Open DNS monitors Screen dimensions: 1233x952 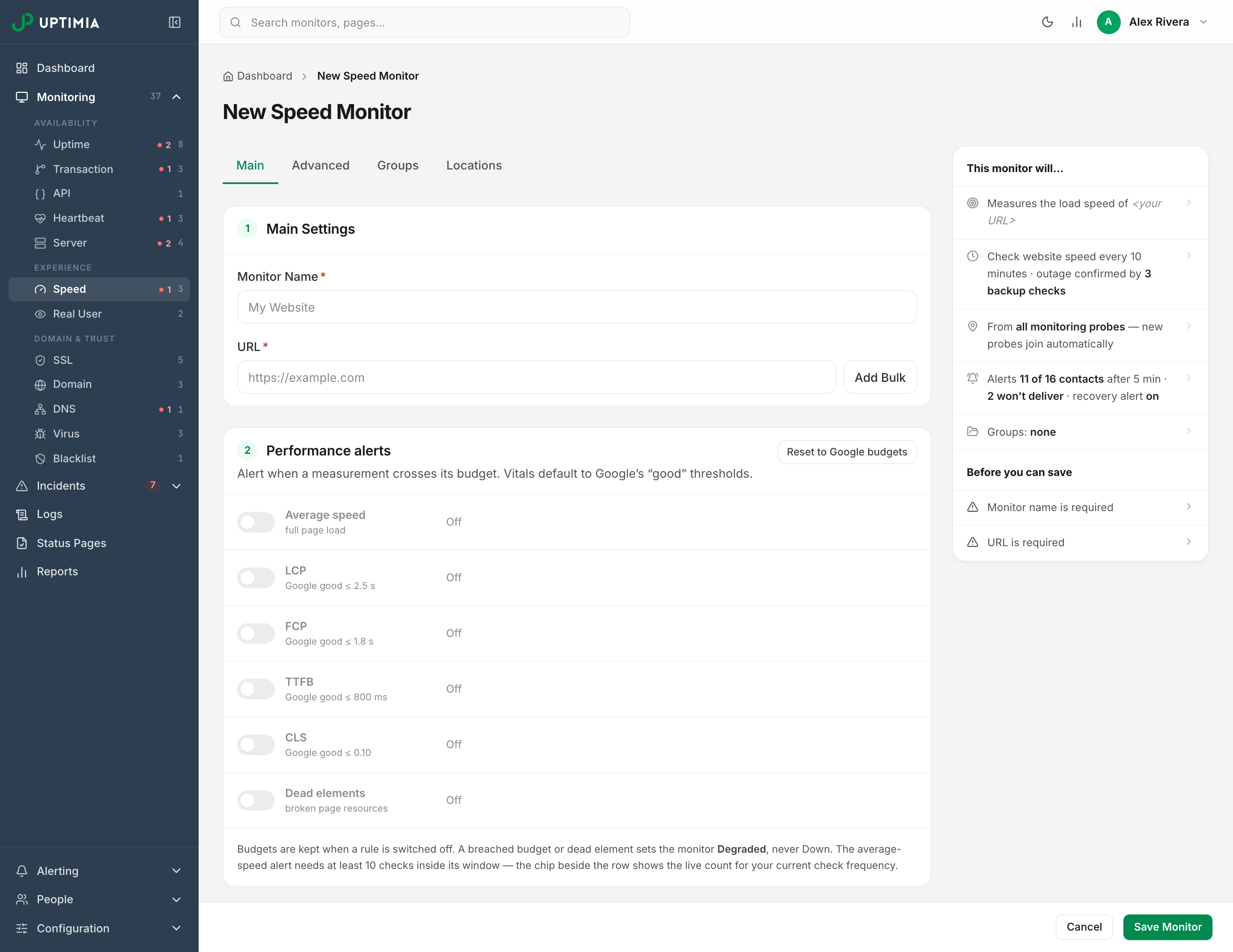[x=99, y=409]
